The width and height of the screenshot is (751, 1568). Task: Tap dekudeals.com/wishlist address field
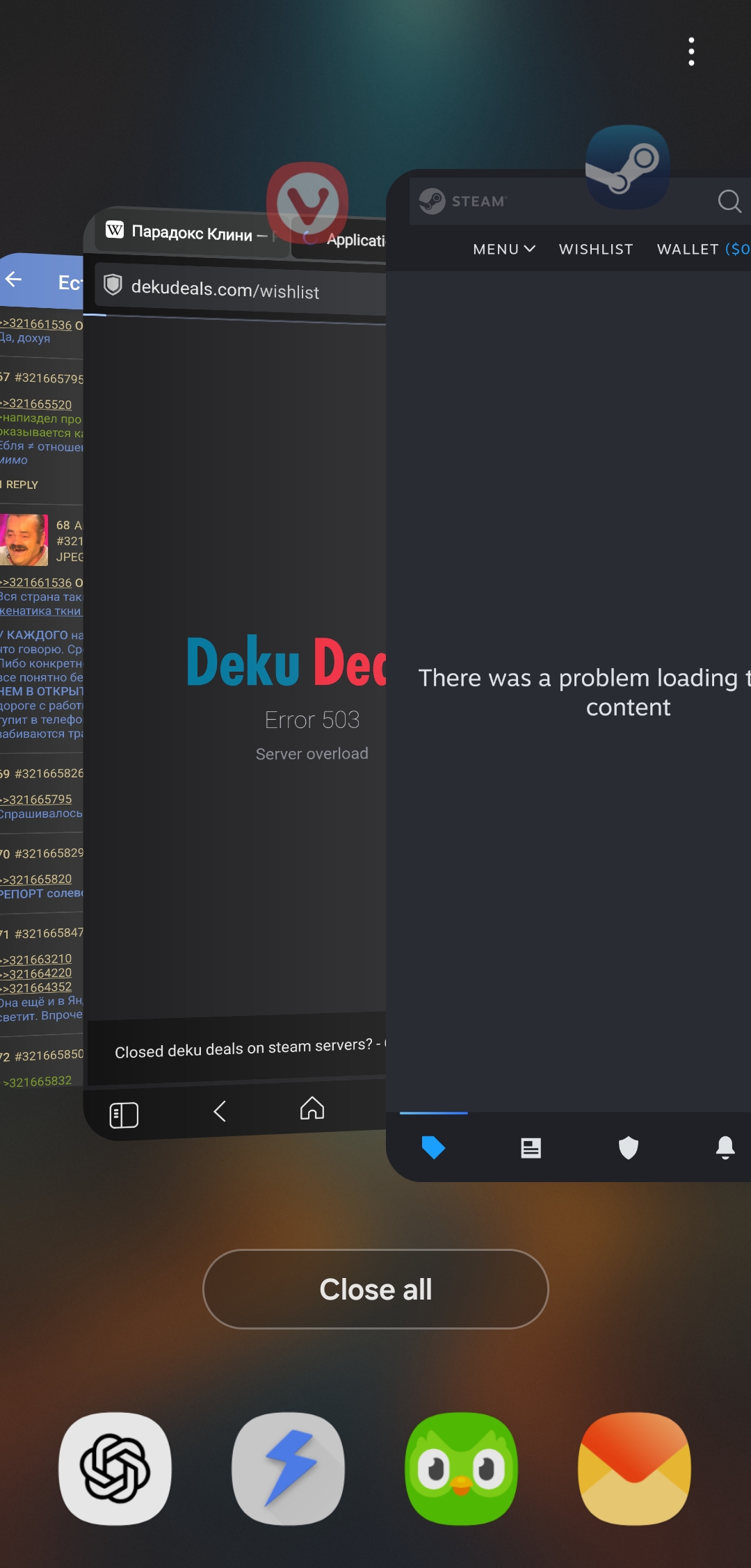240,289
